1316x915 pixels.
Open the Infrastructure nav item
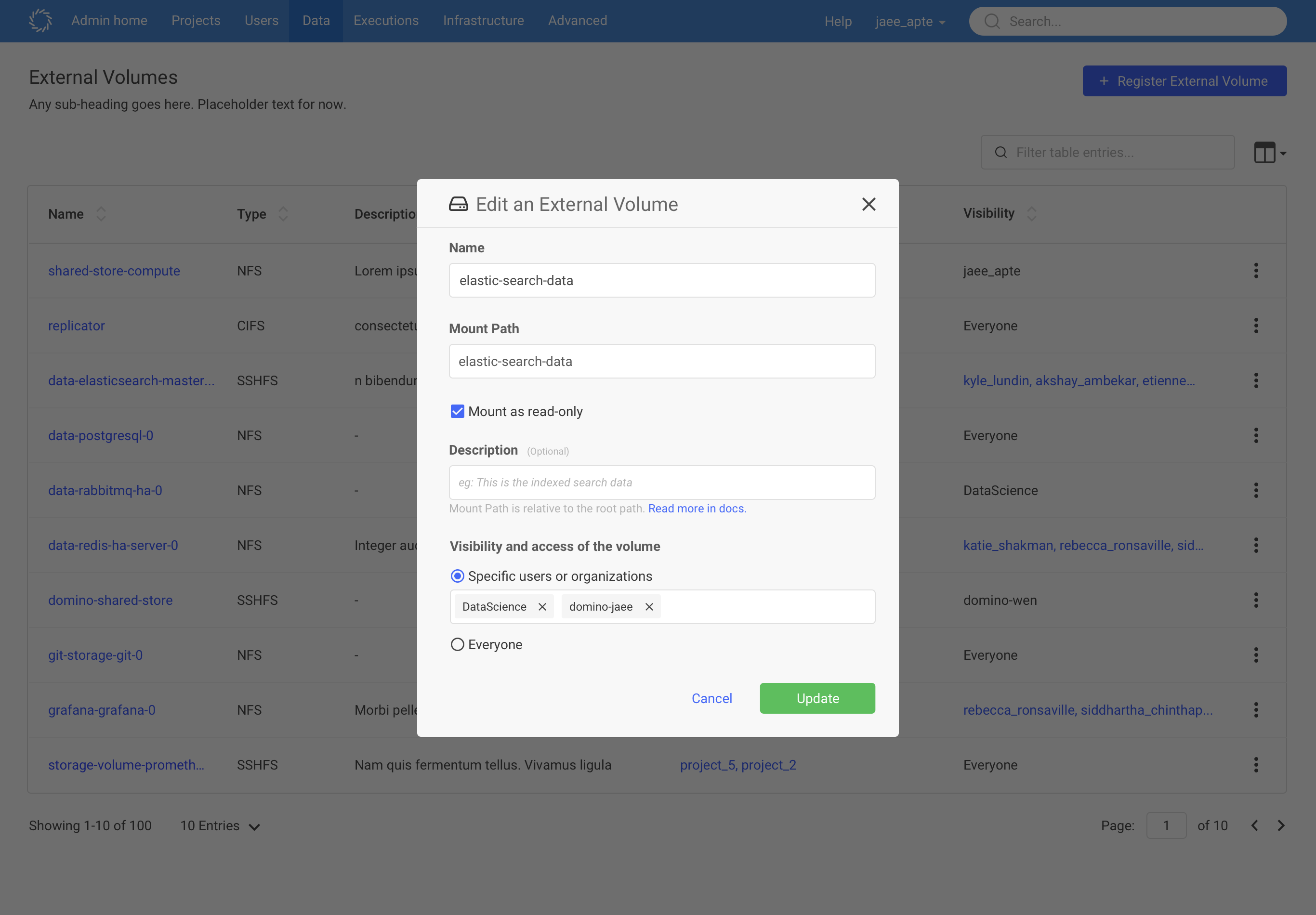[x=483, y=21]
